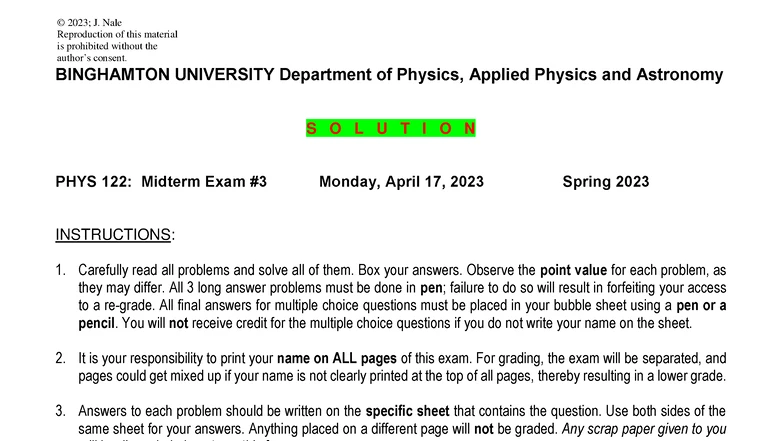
Task: Click the bold phrase "pen or a"
Action: (x=693, y=305)
